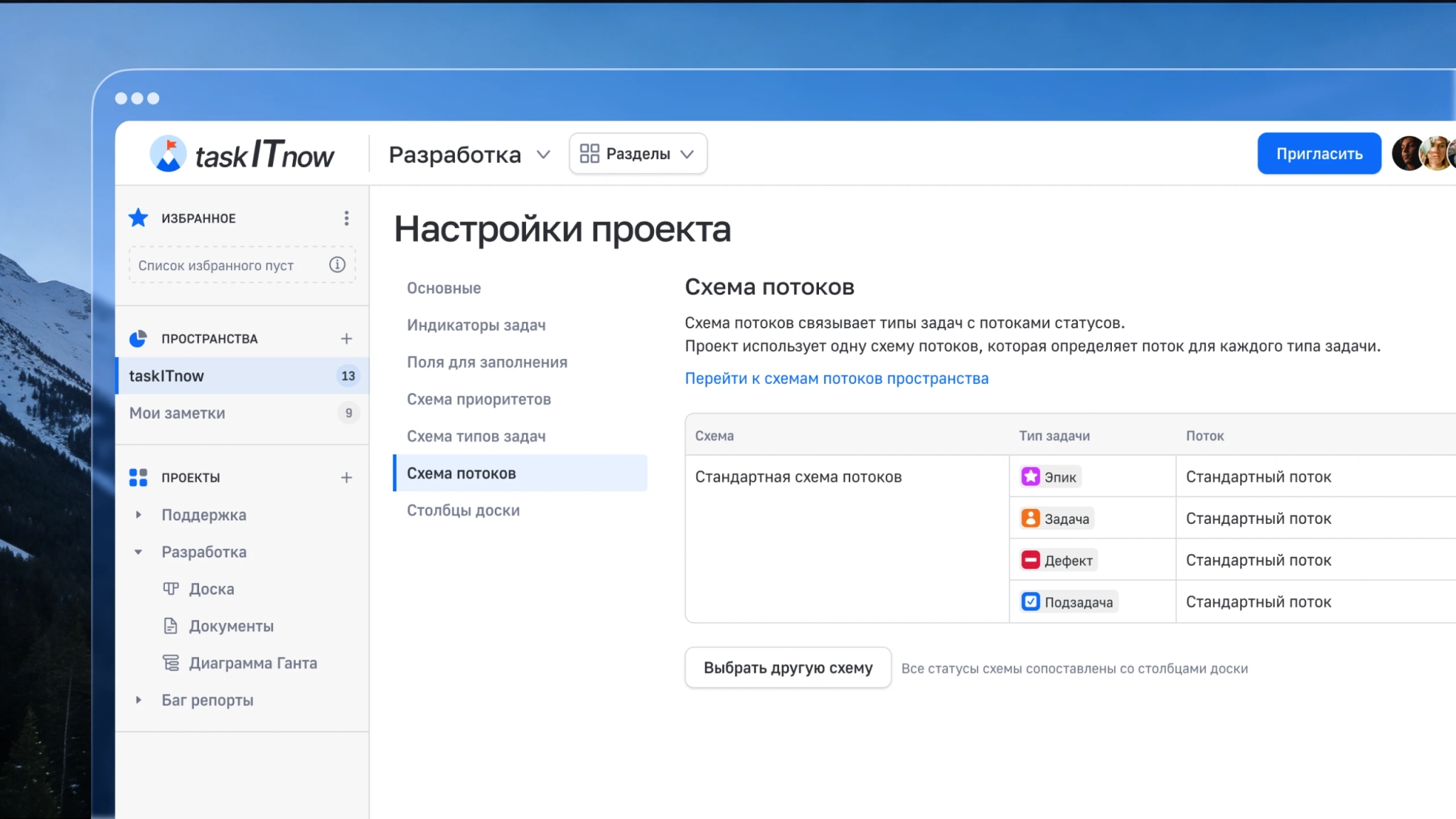
Task: Click the Доска board icon
Action: (x=171, y=588)
